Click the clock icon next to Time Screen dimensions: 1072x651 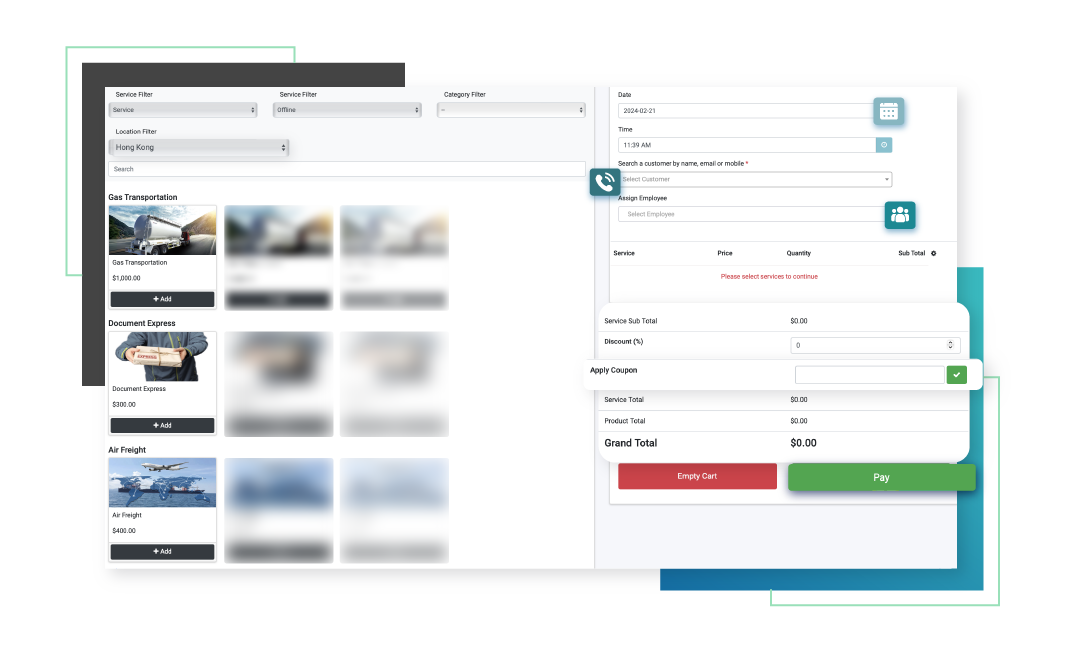click(884, 145)
